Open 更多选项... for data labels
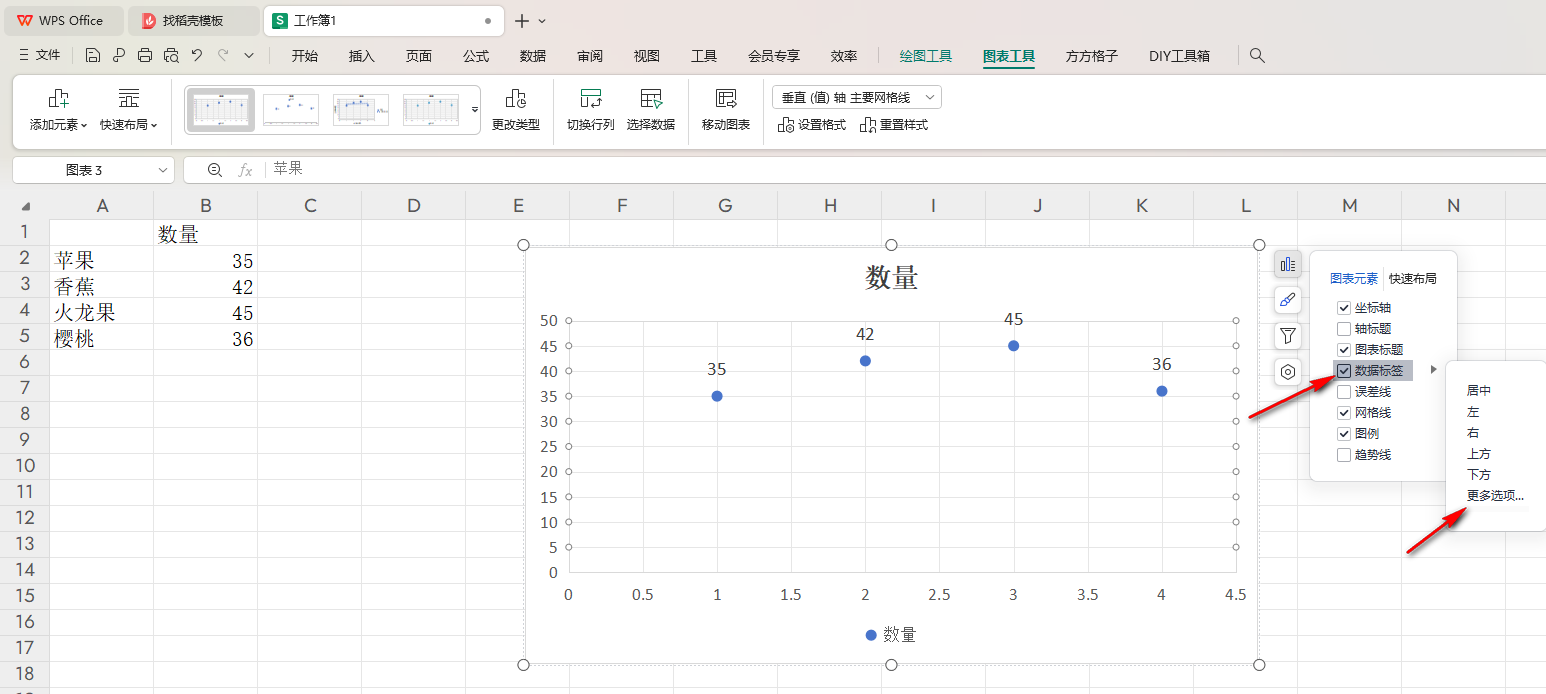 point(1496,496)
